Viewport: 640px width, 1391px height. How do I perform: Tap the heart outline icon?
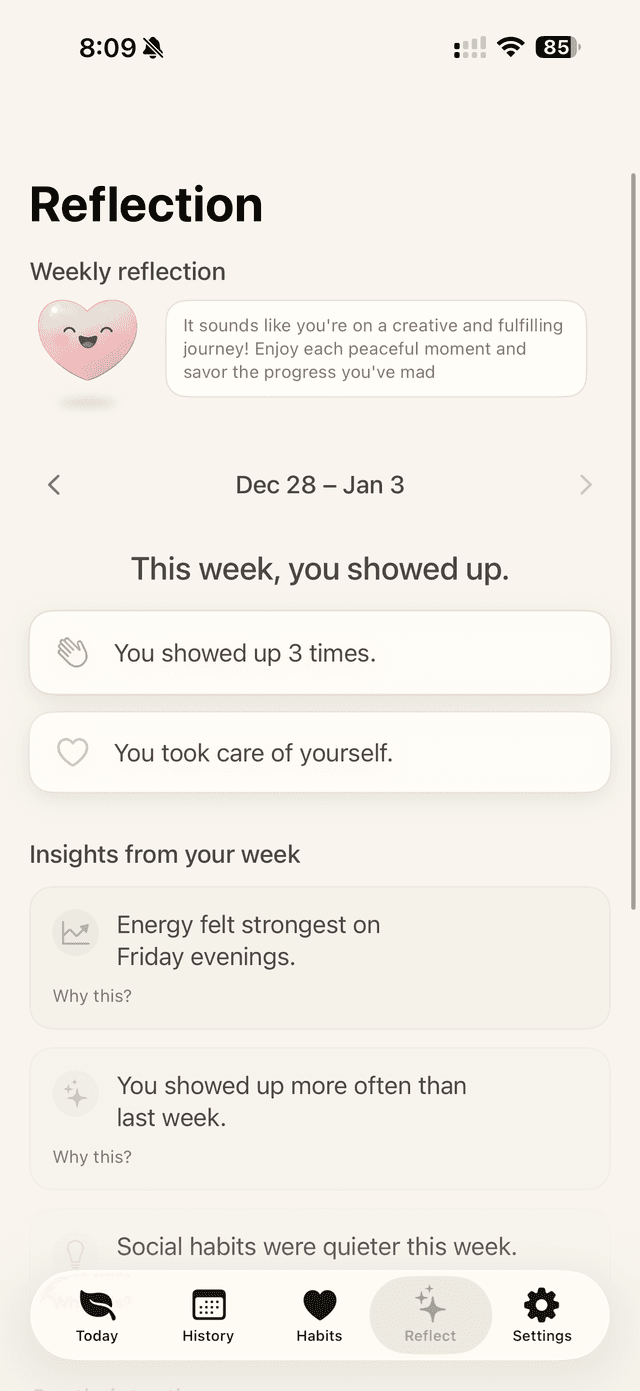point(73,753)
